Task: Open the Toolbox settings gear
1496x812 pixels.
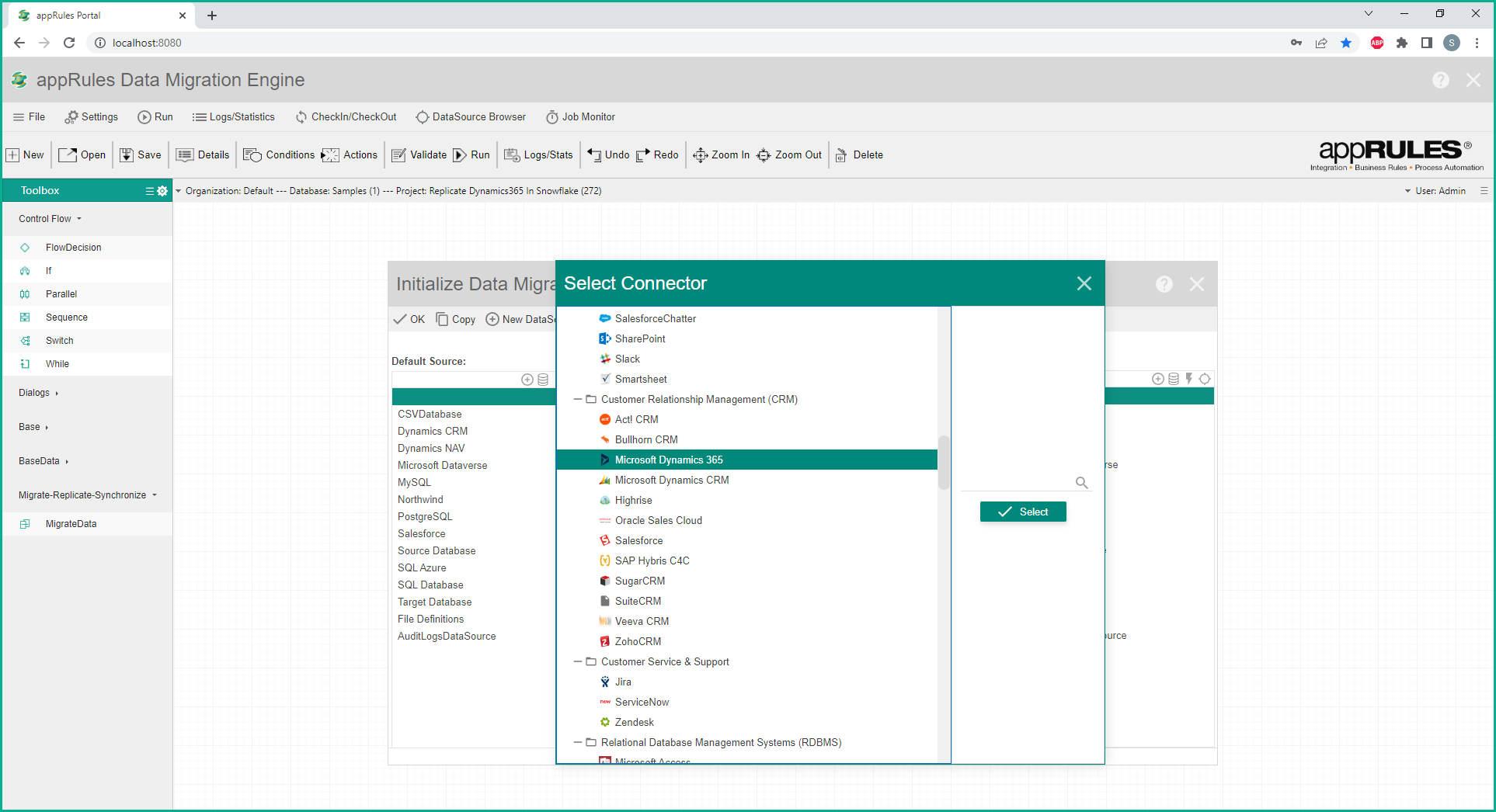Action: [x=162, y=191]
